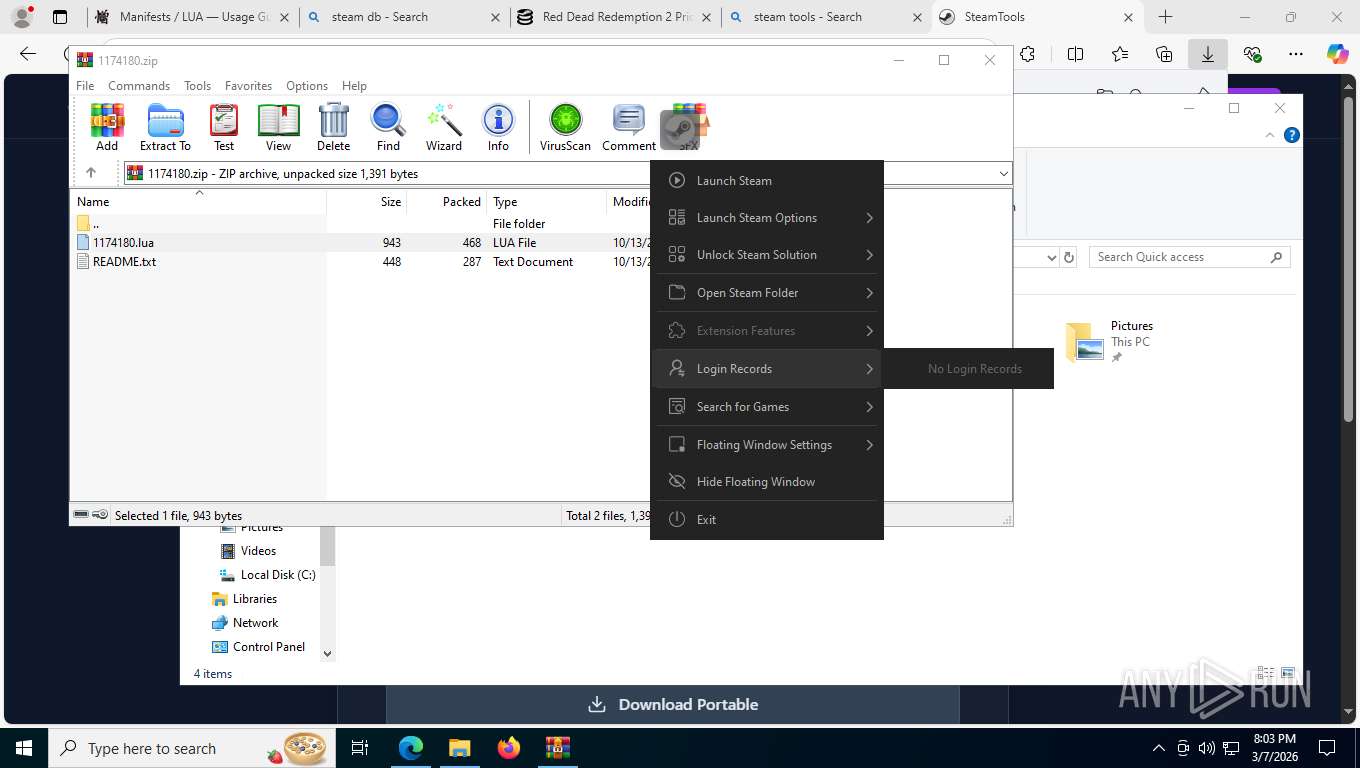
Task: Select the README.txt file
Action: 124,261
